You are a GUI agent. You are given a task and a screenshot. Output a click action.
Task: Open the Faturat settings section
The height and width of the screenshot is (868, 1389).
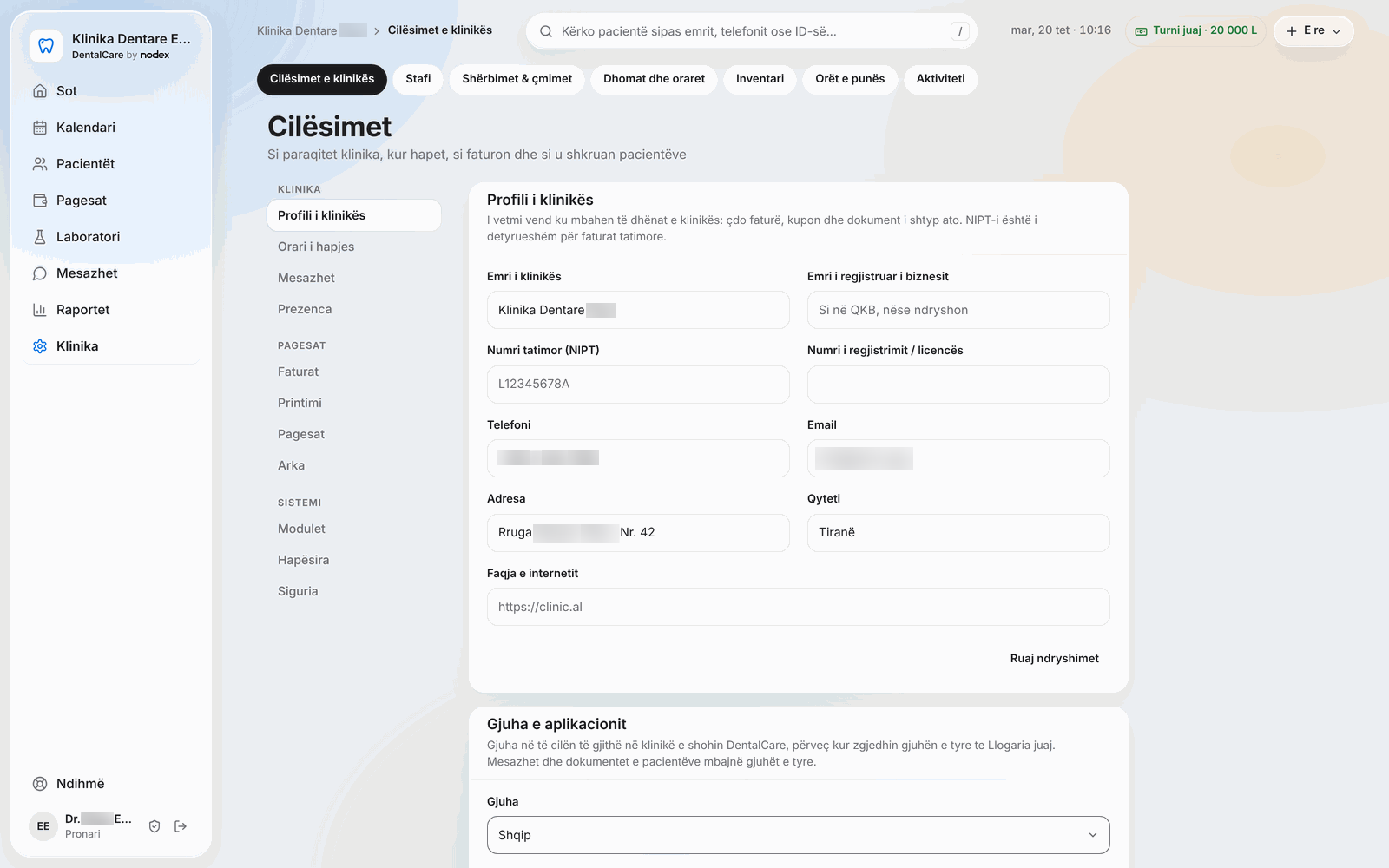tap(354, 372)
